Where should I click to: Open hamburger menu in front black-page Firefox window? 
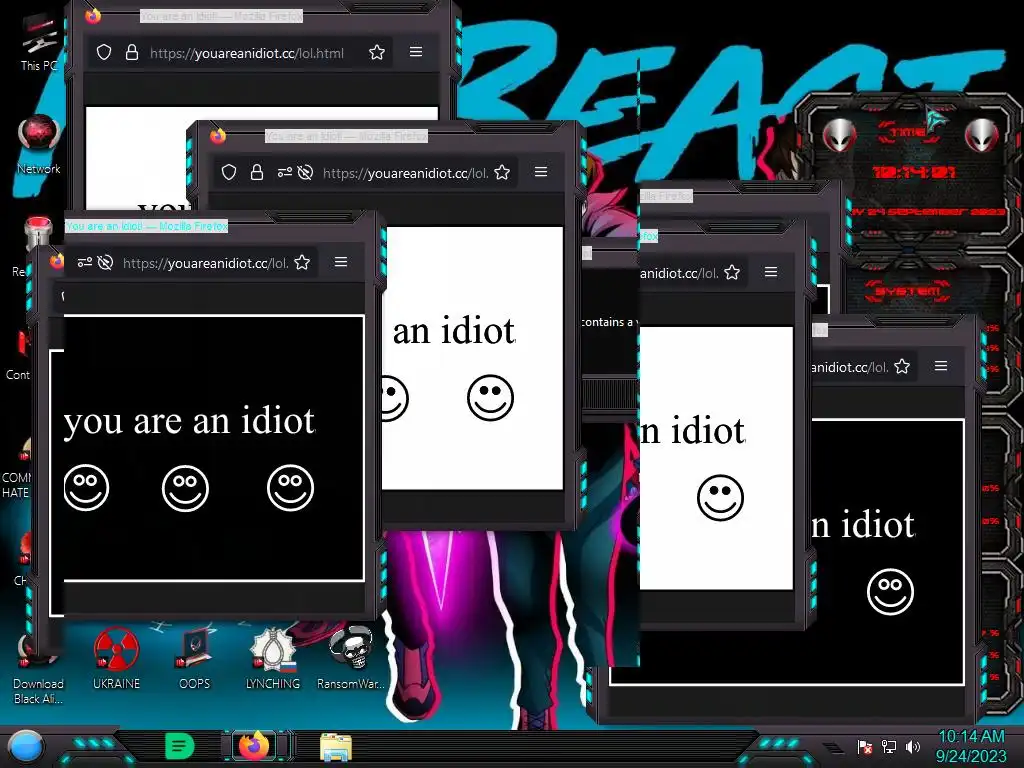click(341, 262)
